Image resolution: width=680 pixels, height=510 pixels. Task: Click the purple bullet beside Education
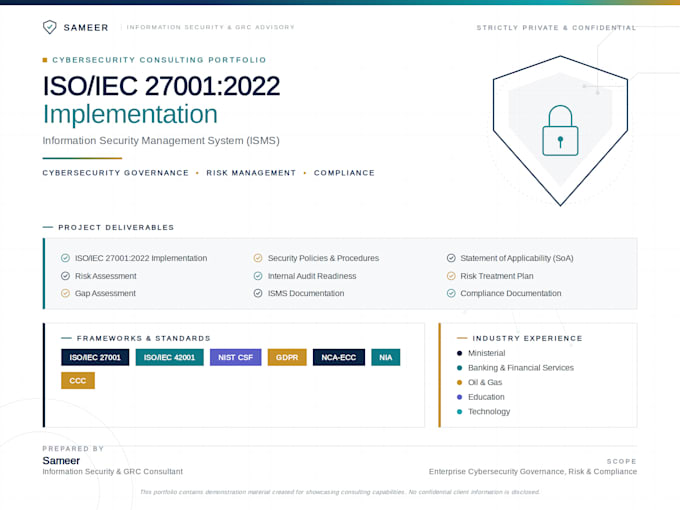[x=459, y=397]
